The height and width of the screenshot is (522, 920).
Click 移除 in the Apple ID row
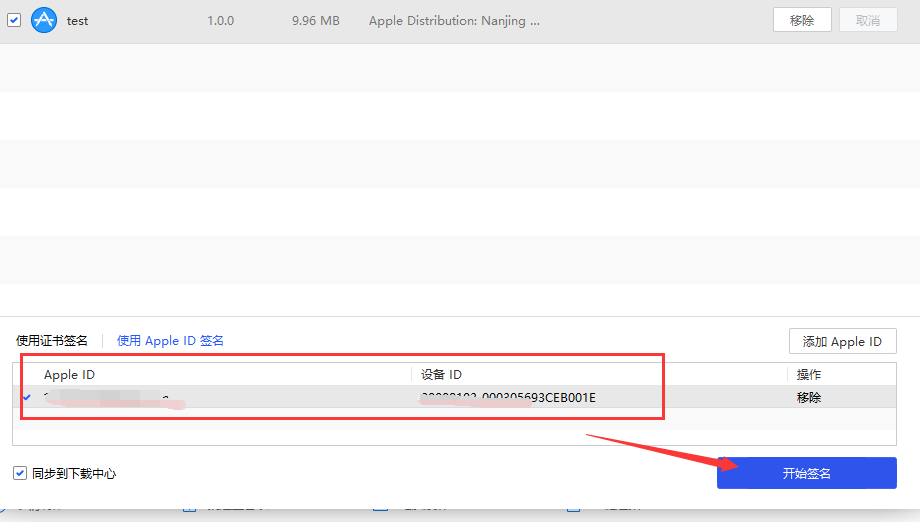[809, 398]
